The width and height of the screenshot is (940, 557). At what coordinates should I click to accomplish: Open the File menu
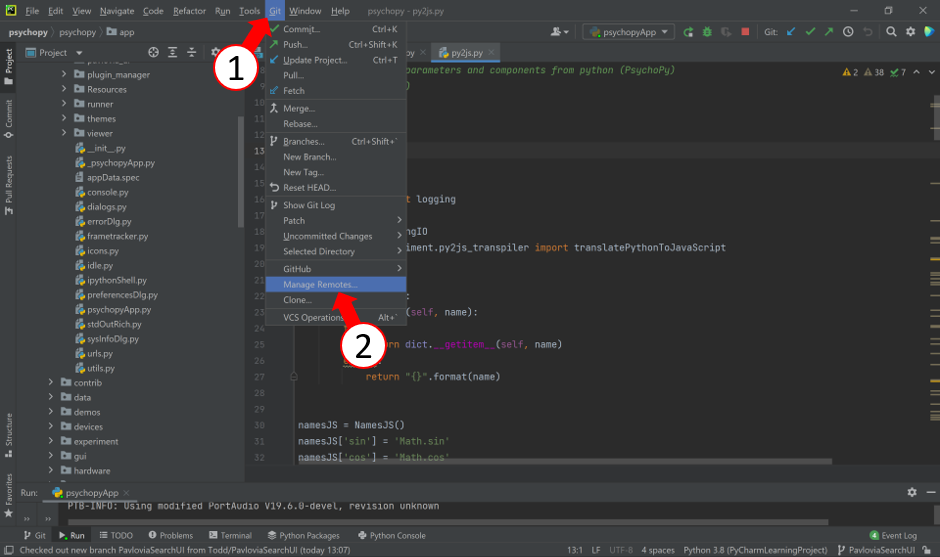click(x=32, y=11)
